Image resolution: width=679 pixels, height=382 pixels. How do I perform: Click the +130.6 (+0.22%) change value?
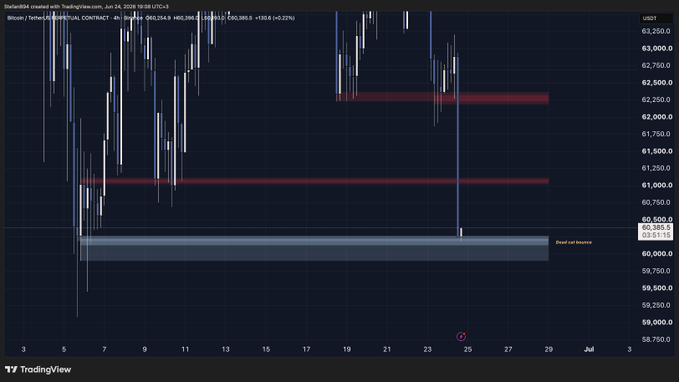pyautogui.click(x=275, y=18)
